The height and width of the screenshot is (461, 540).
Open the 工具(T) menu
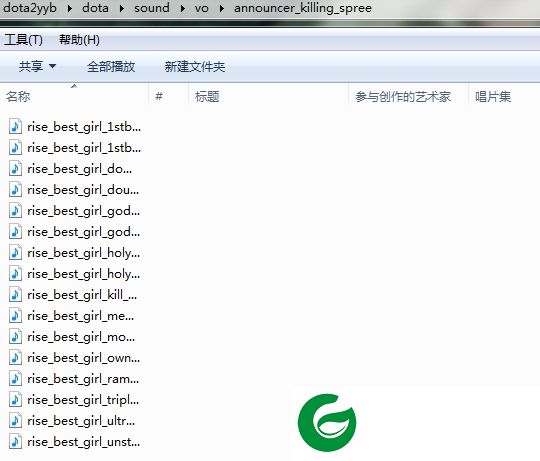click(23, 40)
